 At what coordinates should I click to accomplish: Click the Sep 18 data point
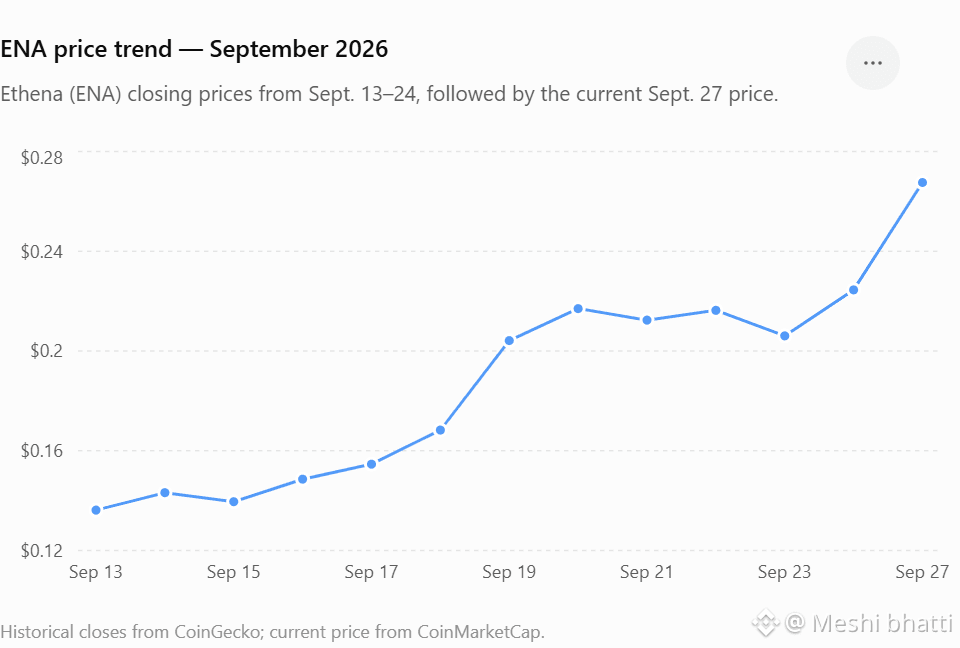(440, 431)
